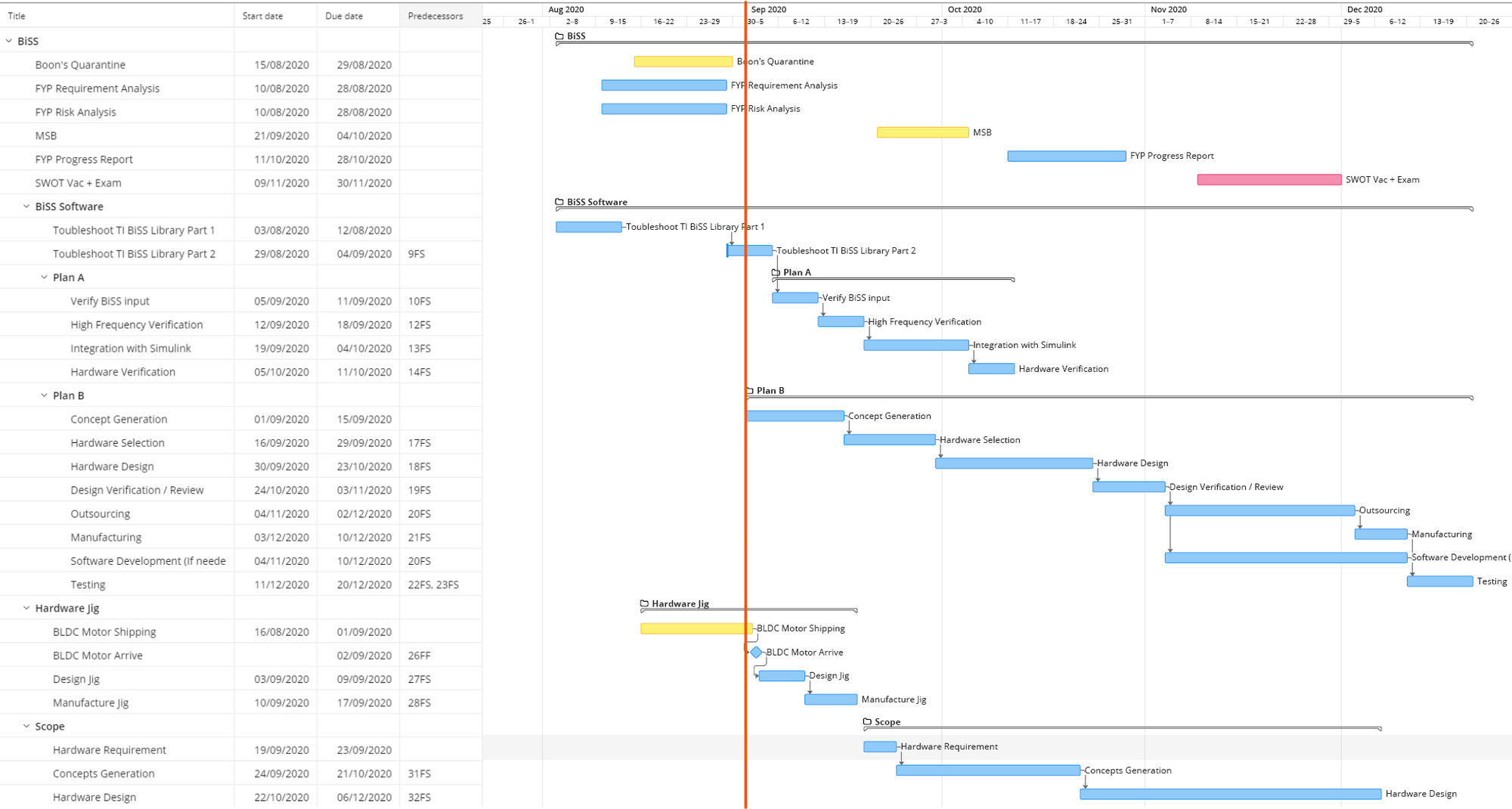
Task: Collapse the Plan A subgroup
Action: [44, 277]
